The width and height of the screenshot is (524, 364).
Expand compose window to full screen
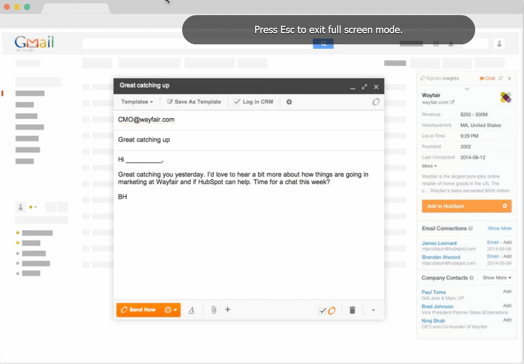click(364, 87)
